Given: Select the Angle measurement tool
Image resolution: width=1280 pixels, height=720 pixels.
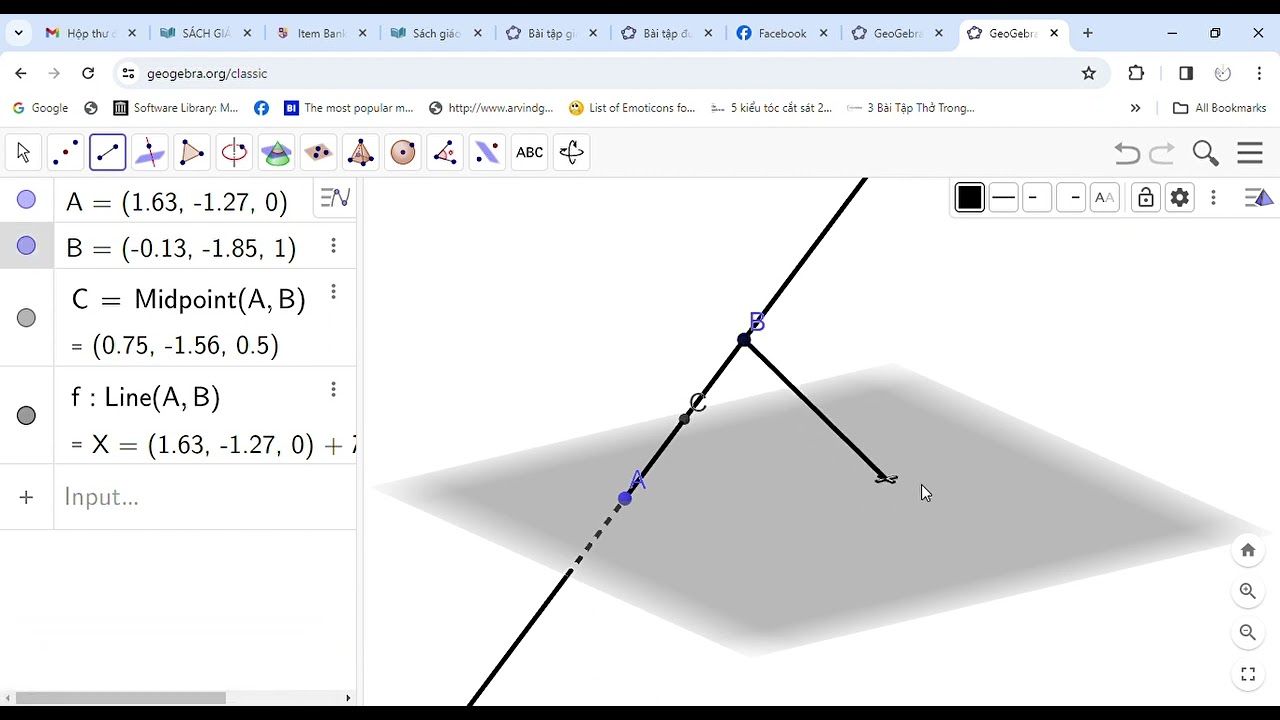Looking at the screenshot, I should click(x=445, y=152).
